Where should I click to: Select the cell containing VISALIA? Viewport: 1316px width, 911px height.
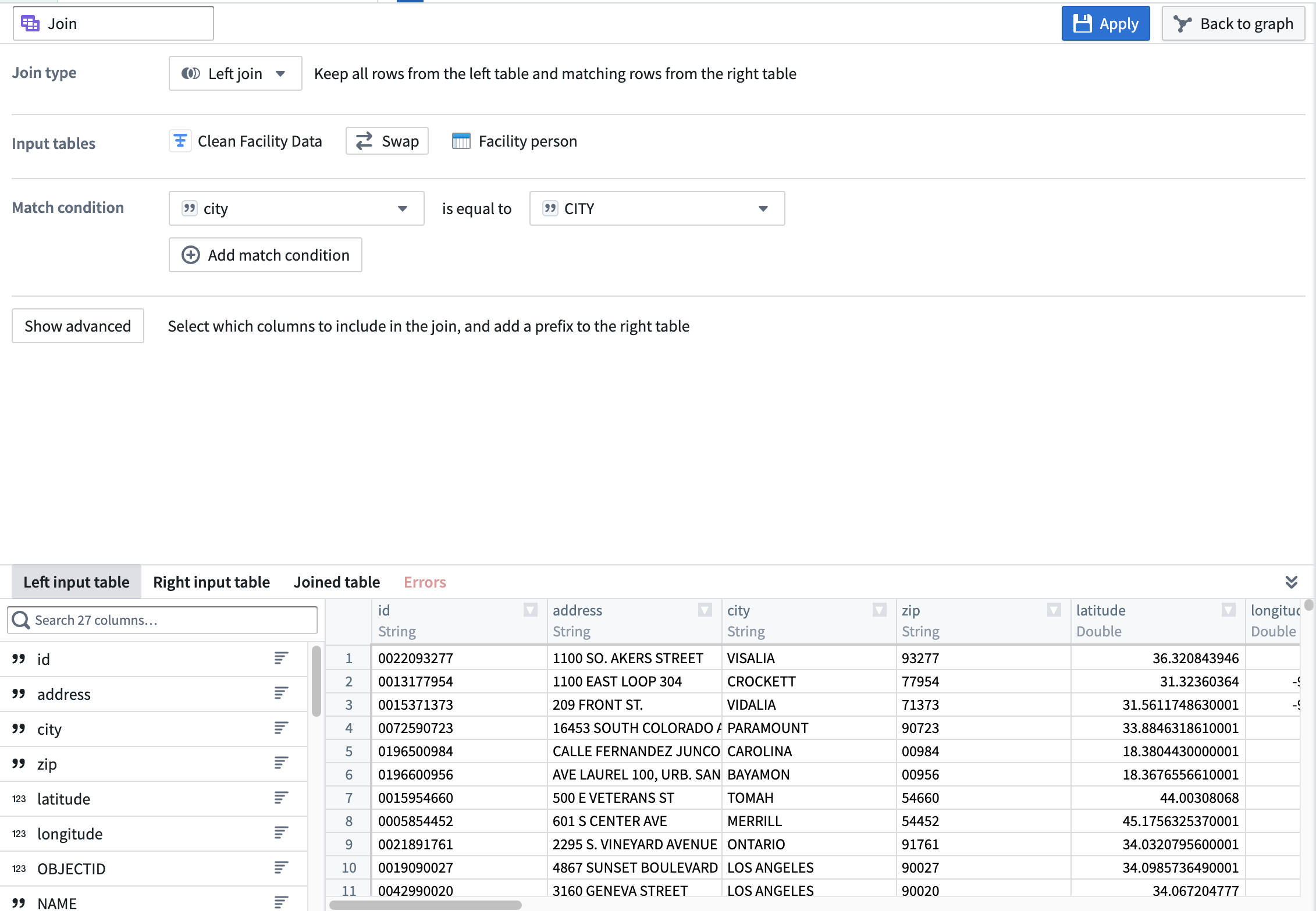pyautogui.click(x=809, y=658)
